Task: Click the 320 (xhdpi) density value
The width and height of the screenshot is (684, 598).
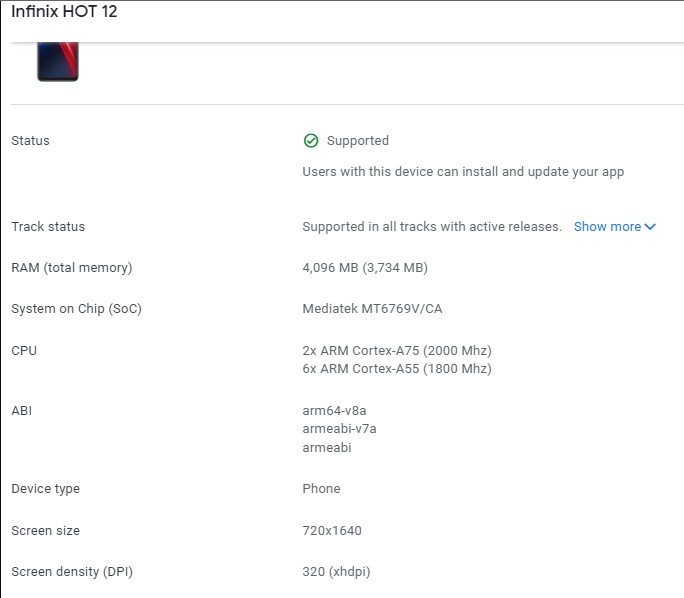Action: point(336,572)
